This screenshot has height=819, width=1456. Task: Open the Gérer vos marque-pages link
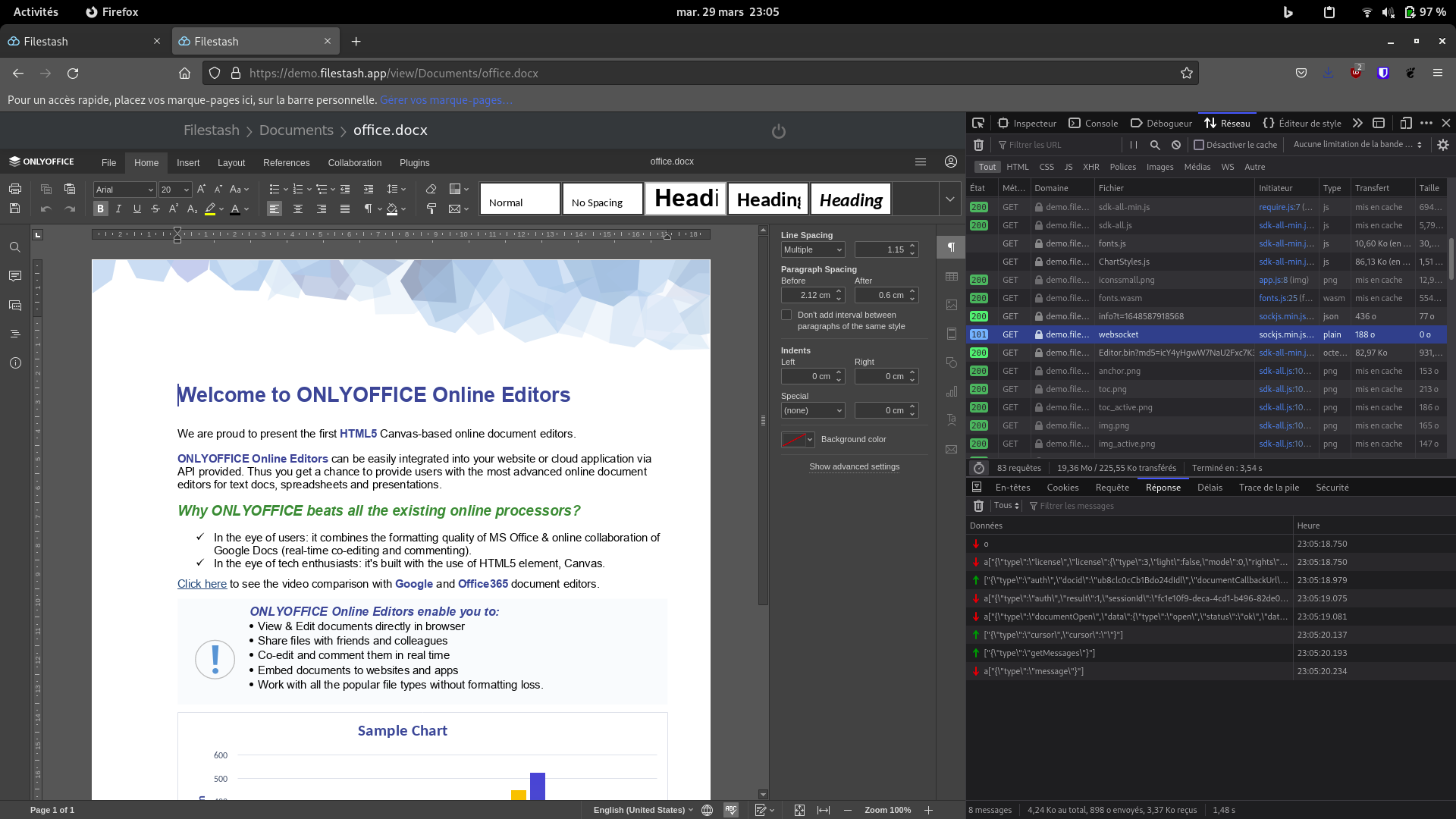446,100
